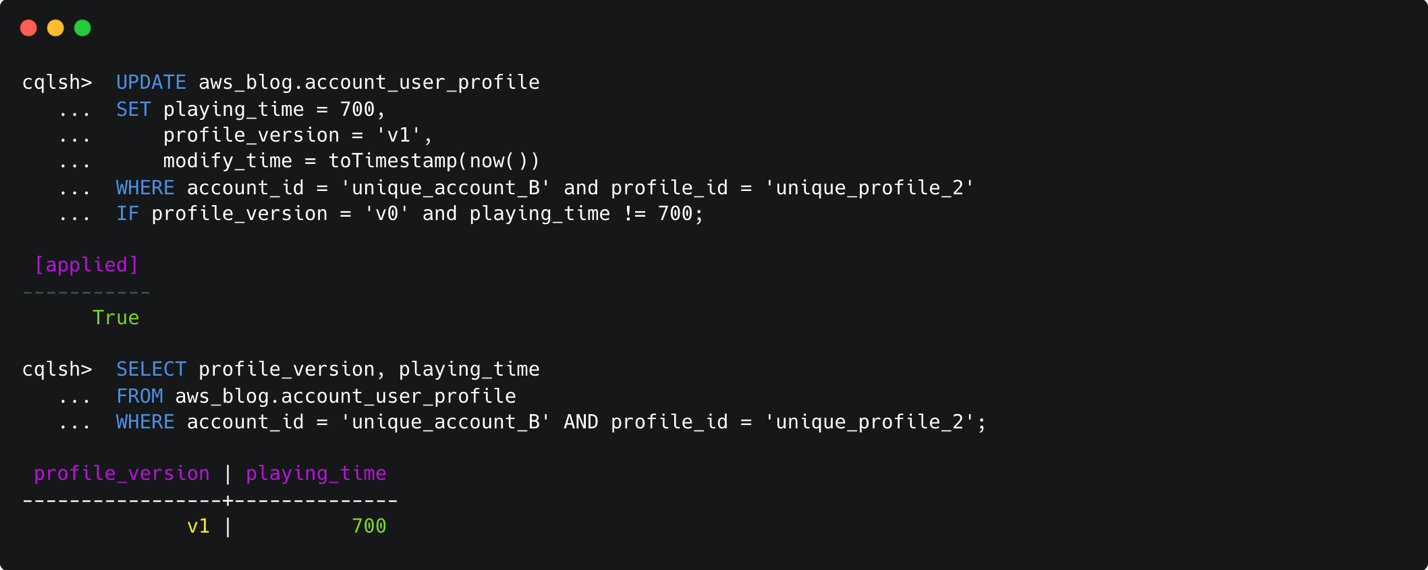Click the FROM keyword
The width and height of the screenshot is (1428, 570).
point(139,397)
